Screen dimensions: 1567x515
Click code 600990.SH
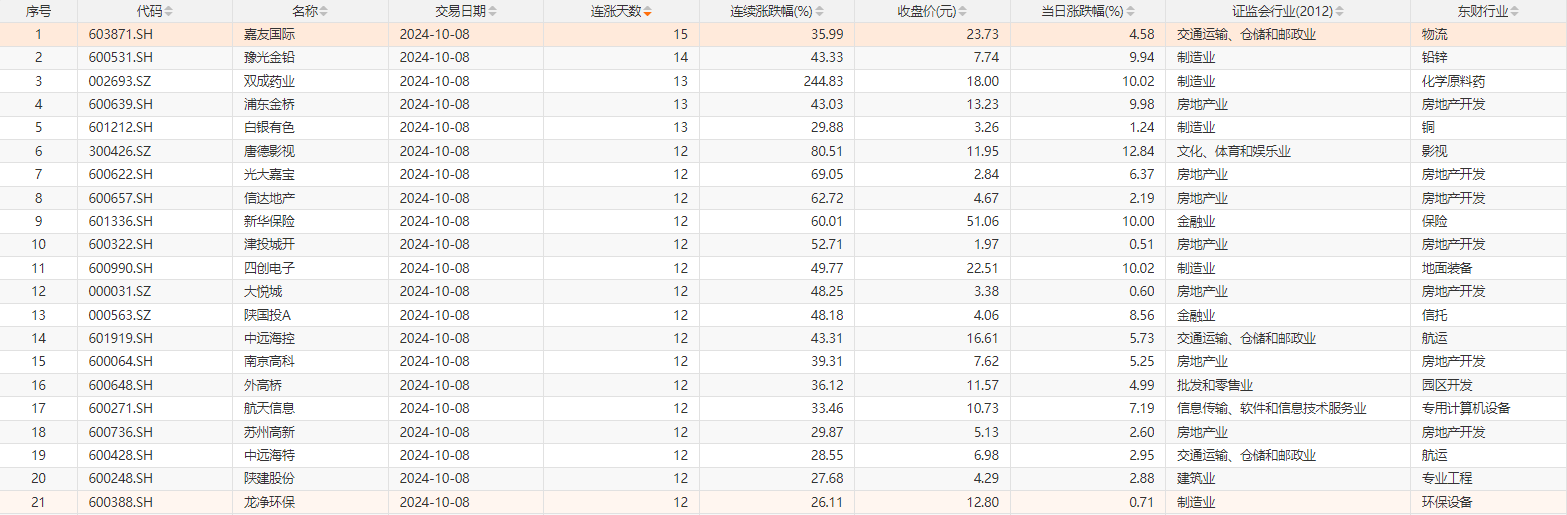point(121,268)
